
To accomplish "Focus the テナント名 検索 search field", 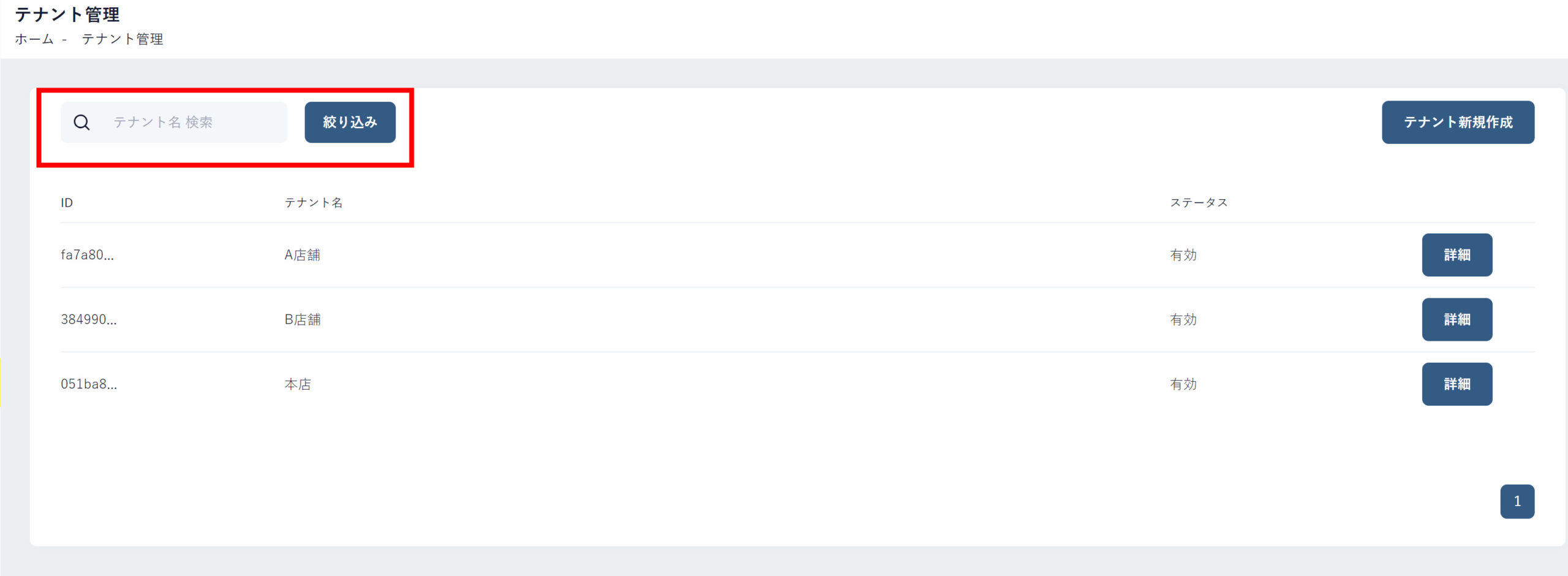I will [x=174, y=123].
